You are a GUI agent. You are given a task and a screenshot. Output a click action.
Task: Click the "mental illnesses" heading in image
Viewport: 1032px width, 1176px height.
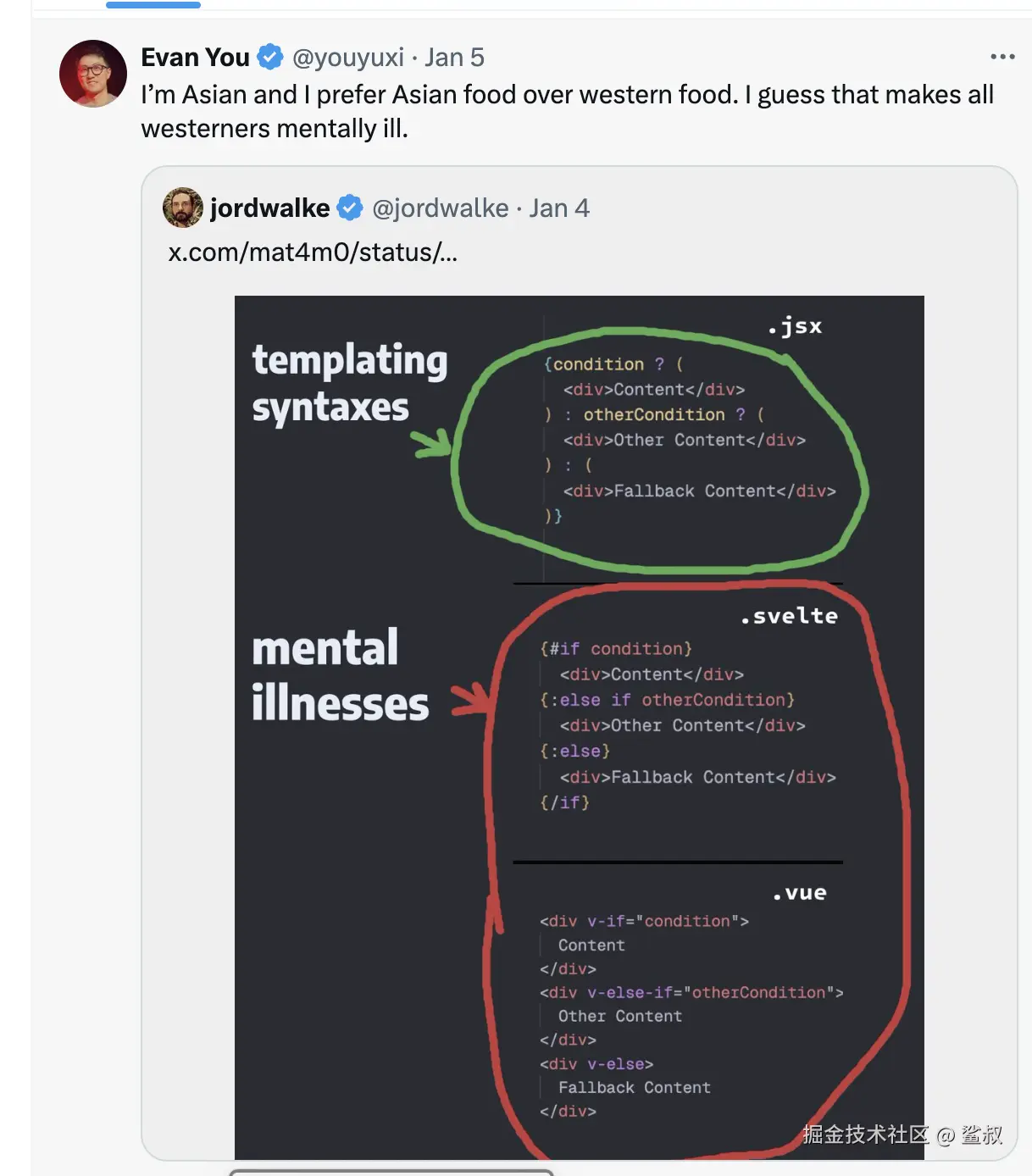click(x=340, y=675)
